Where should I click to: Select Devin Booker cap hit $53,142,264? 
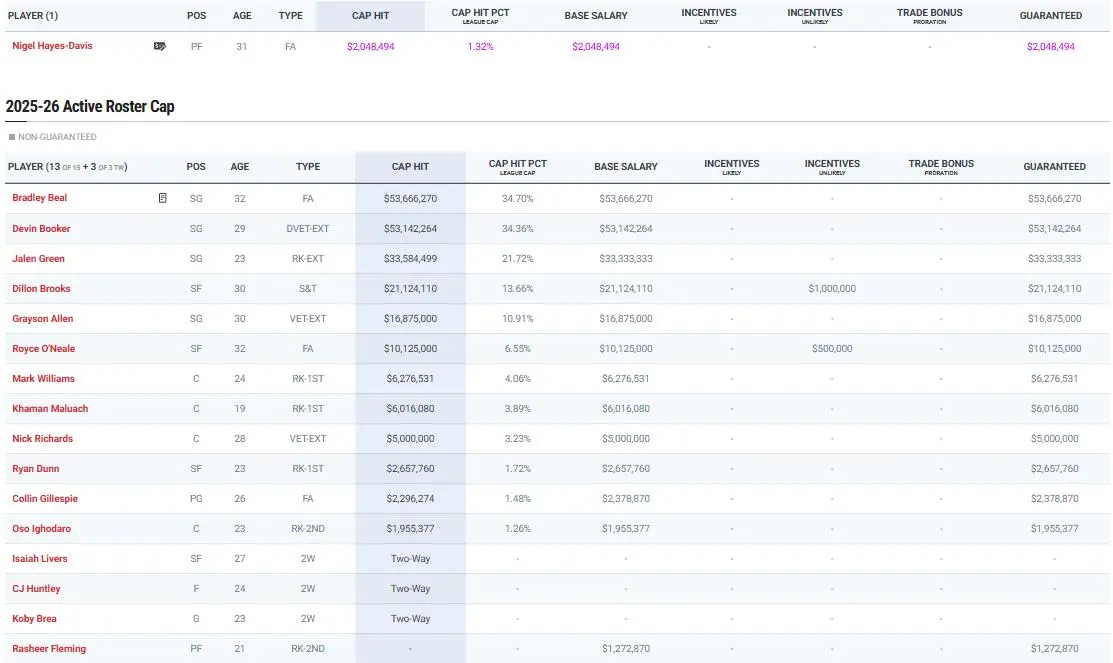[410, 229]
